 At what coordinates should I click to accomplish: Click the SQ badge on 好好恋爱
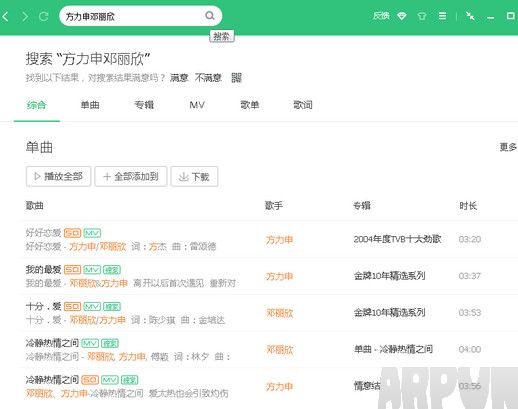[72, 233]
